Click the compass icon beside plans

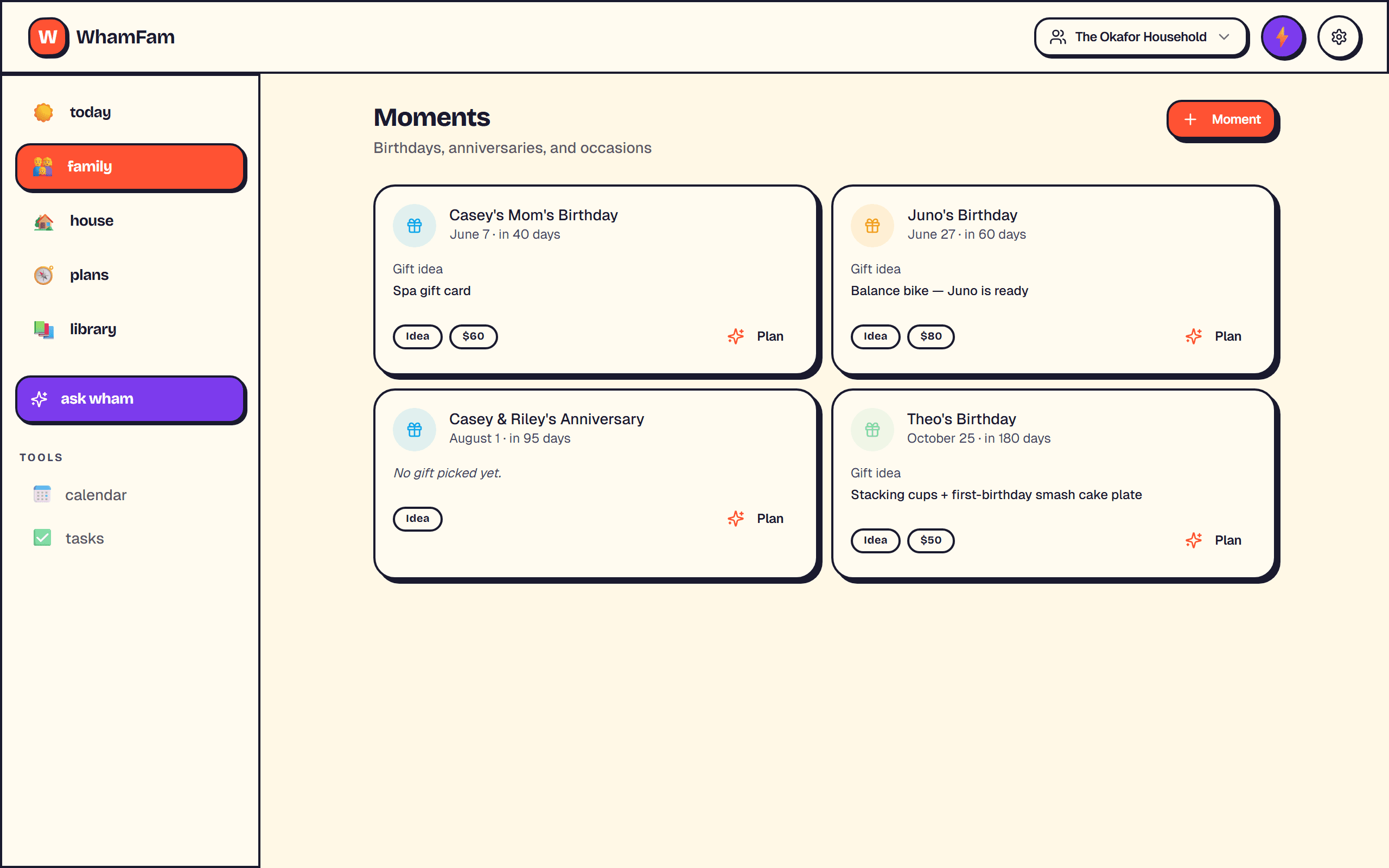[x=43, y=275]
